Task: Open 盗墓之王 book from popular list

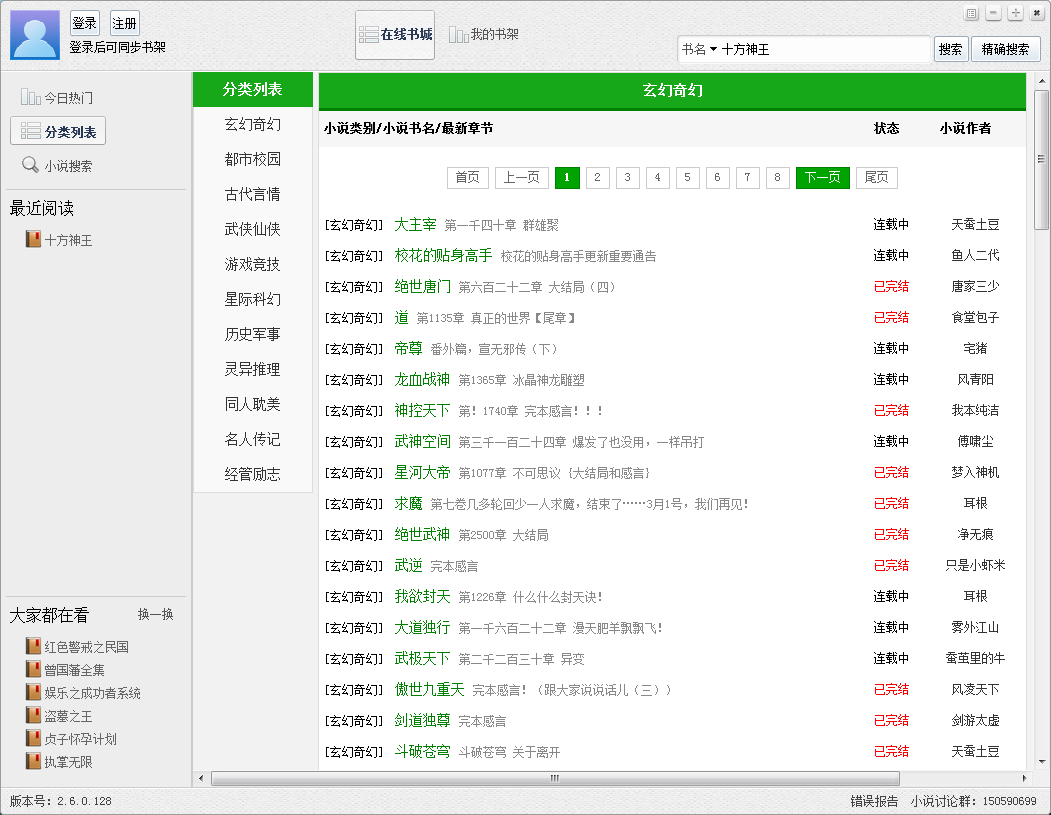Action: (x=34, y=716)
